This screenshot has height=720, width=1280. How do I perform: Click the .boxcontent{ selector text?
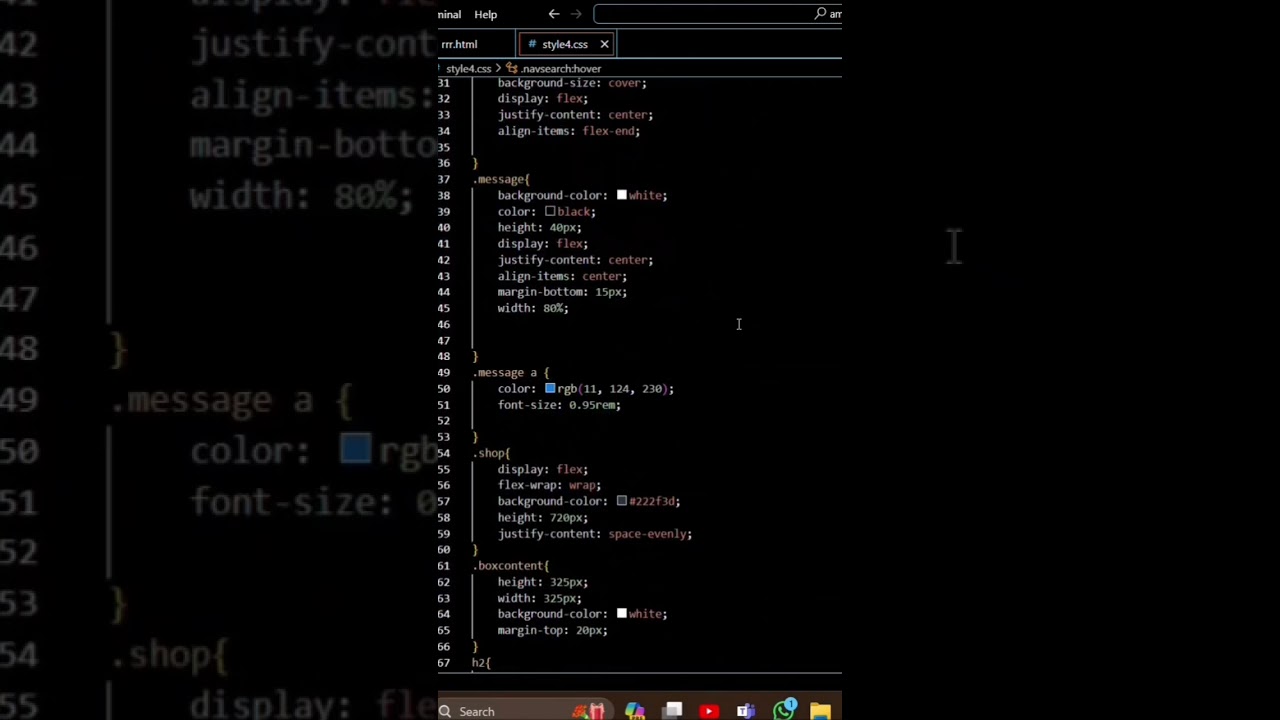pos(511,566)
